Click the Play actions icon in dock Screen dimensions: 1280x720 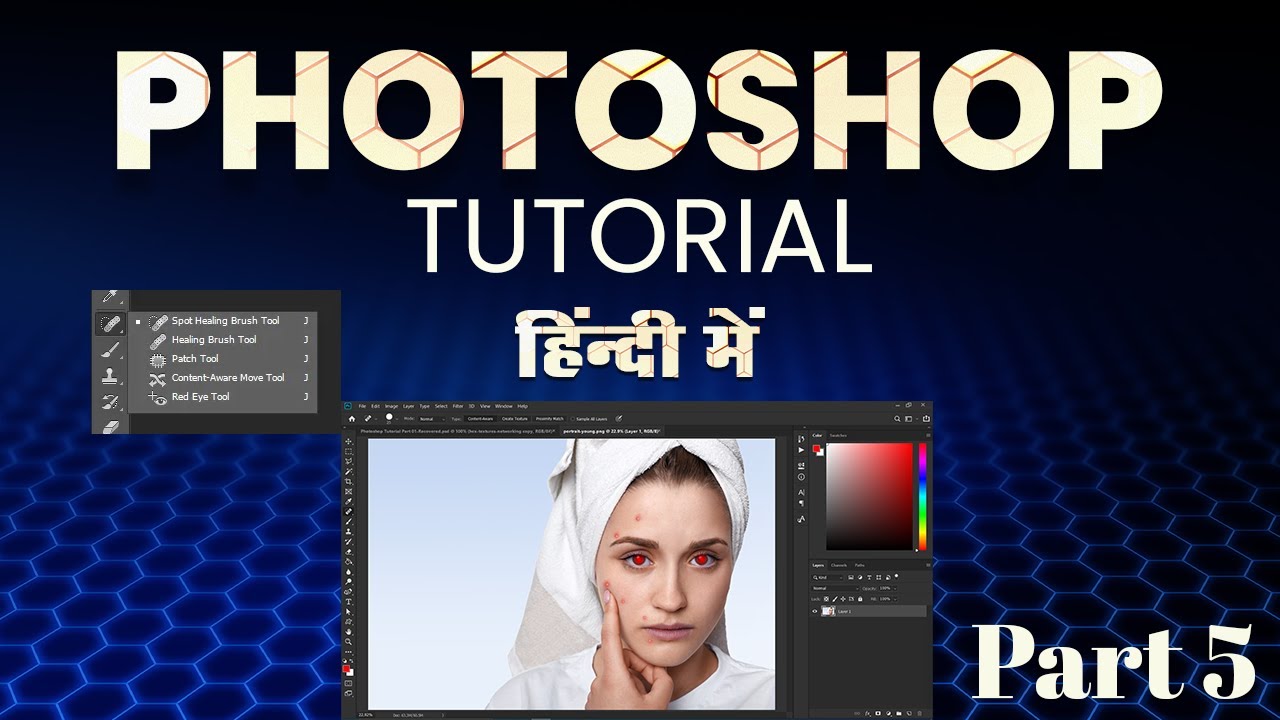pyautogui.click(x=801, y=450)
